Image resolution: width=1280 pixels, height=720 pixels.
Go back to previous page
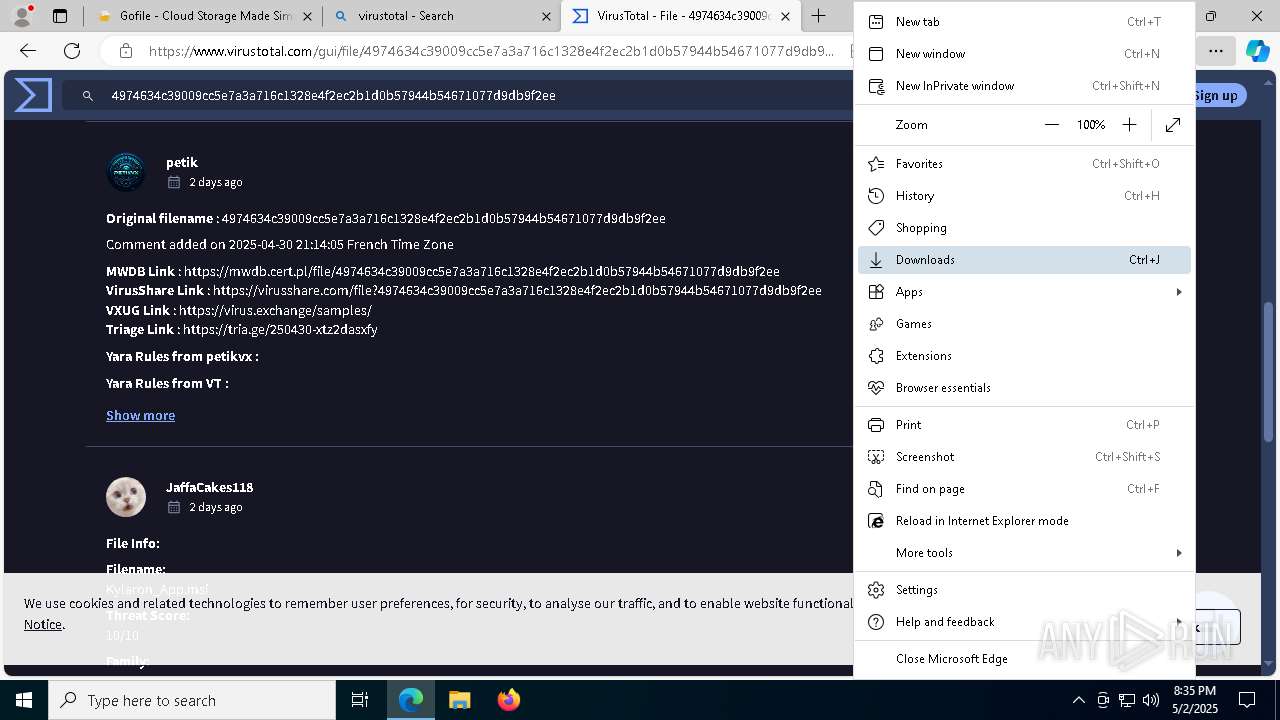[28, 51]
